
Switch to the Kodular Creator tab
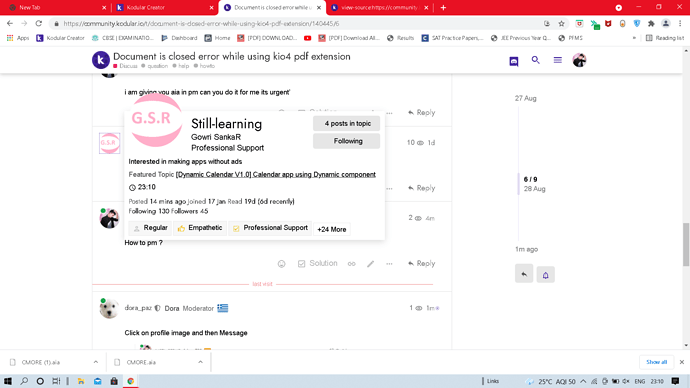(165, 7)
